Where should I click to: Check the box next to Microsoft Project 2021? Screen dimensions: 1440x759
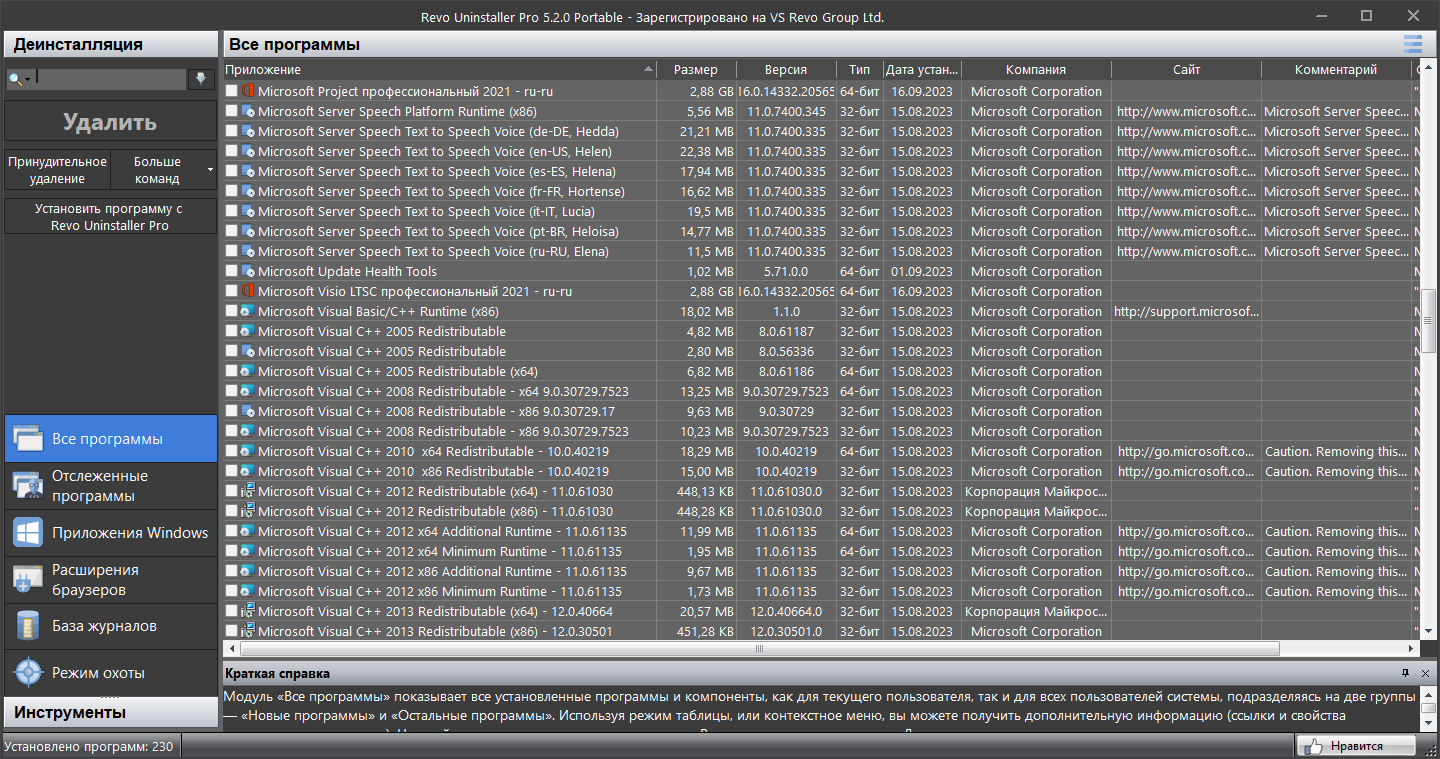click(x=232, y=91)
